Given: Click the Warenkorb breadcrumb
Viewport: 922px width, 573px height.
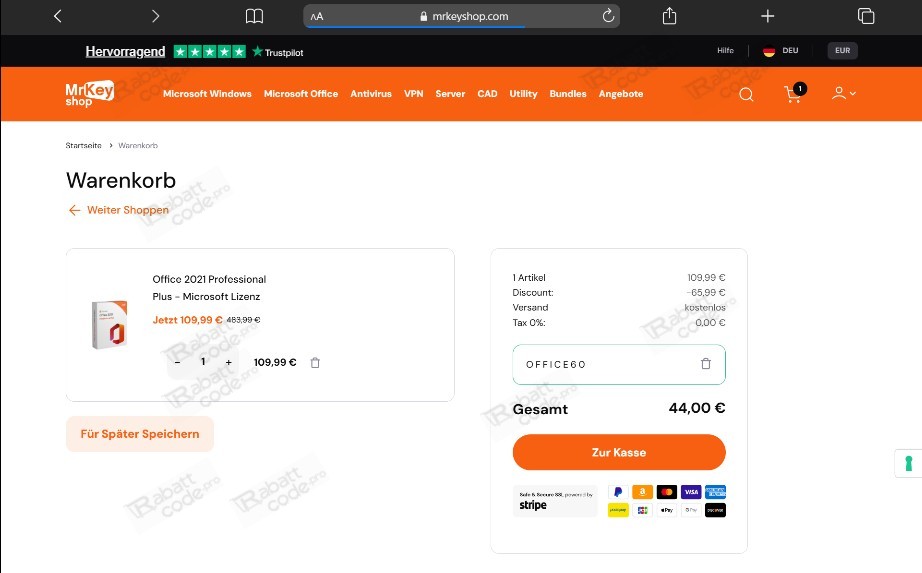Looking at the screenshot, I should click(x=138, y=145).
